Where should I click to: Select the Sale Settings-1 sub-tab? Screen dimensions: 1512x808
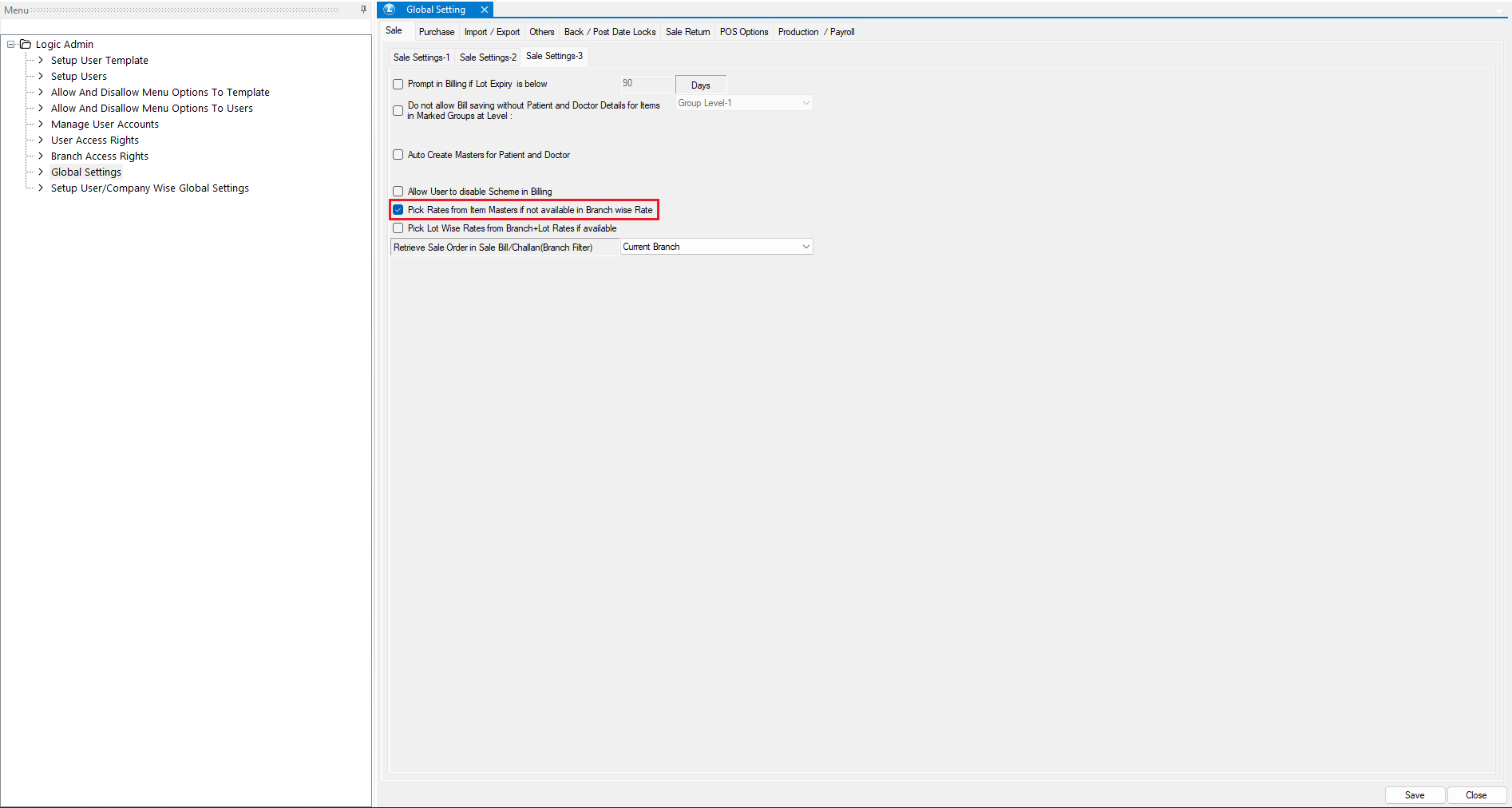(421, 57)
